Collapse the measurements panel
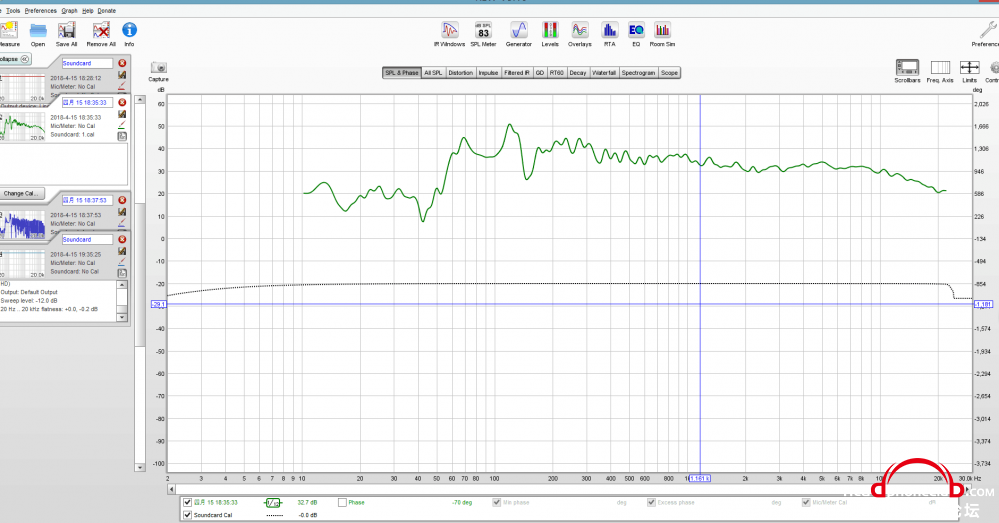The height and width of the screenshot is (523, 999). click(x=15, y=59)
